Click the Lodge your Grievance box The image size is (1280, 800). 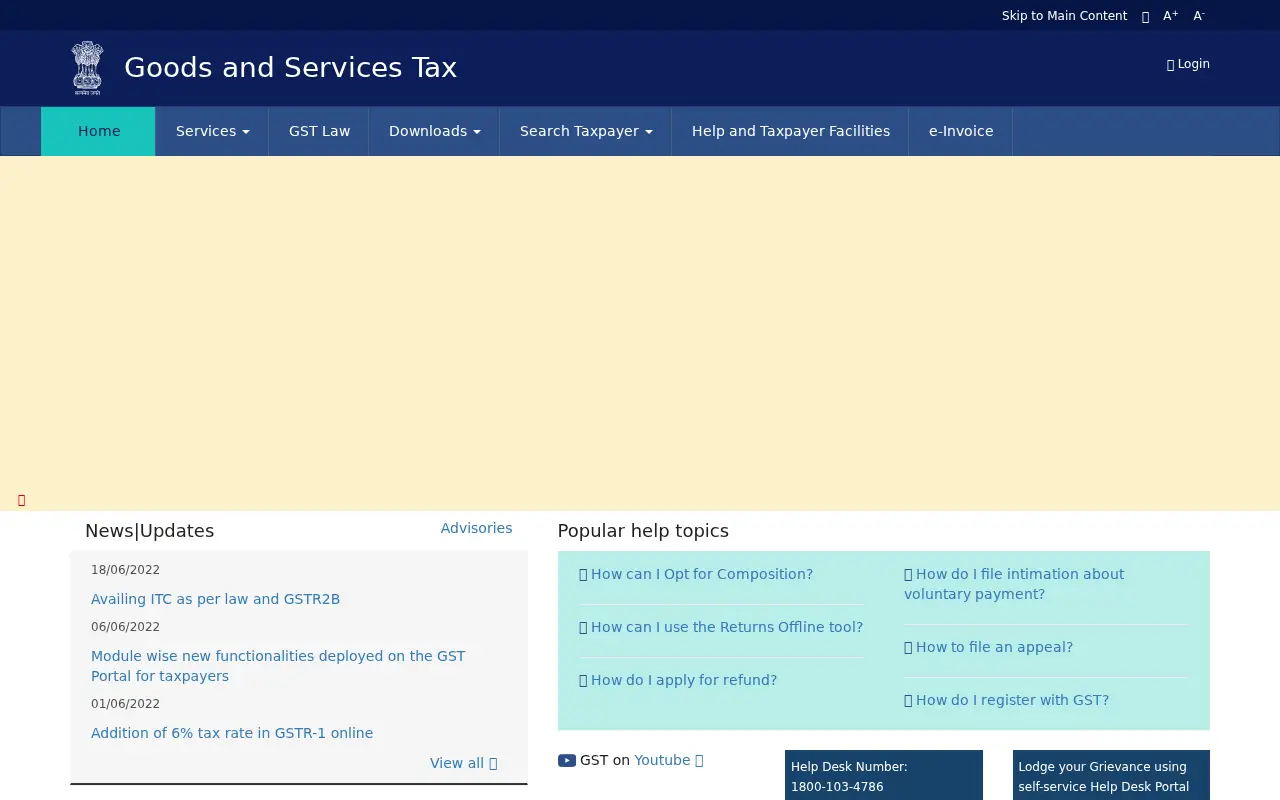1111,775
